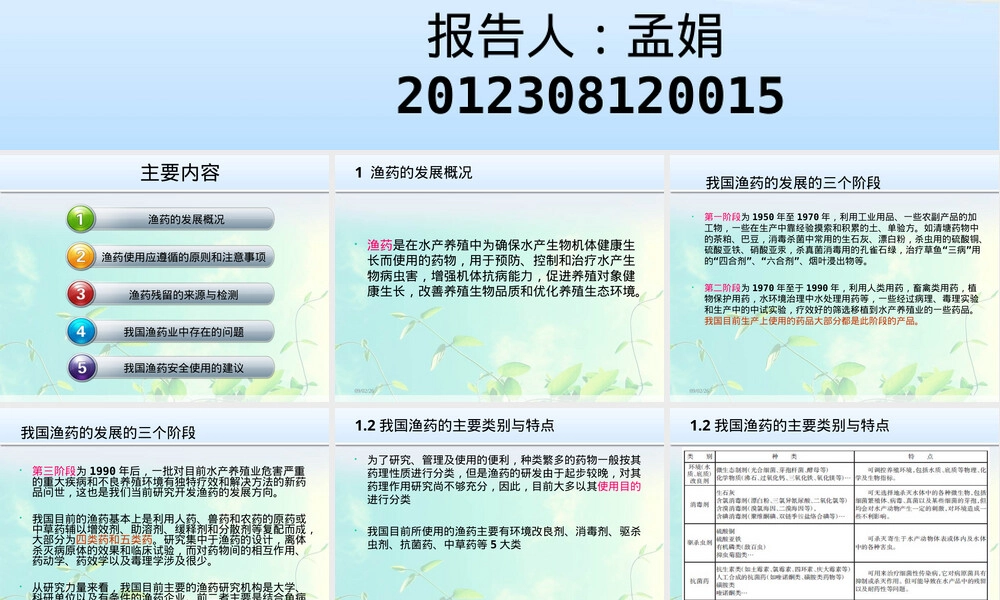The height and width of the screenshot is (600, 1000).
Task: Click the red number 3 circle icon
Action: 80,294
